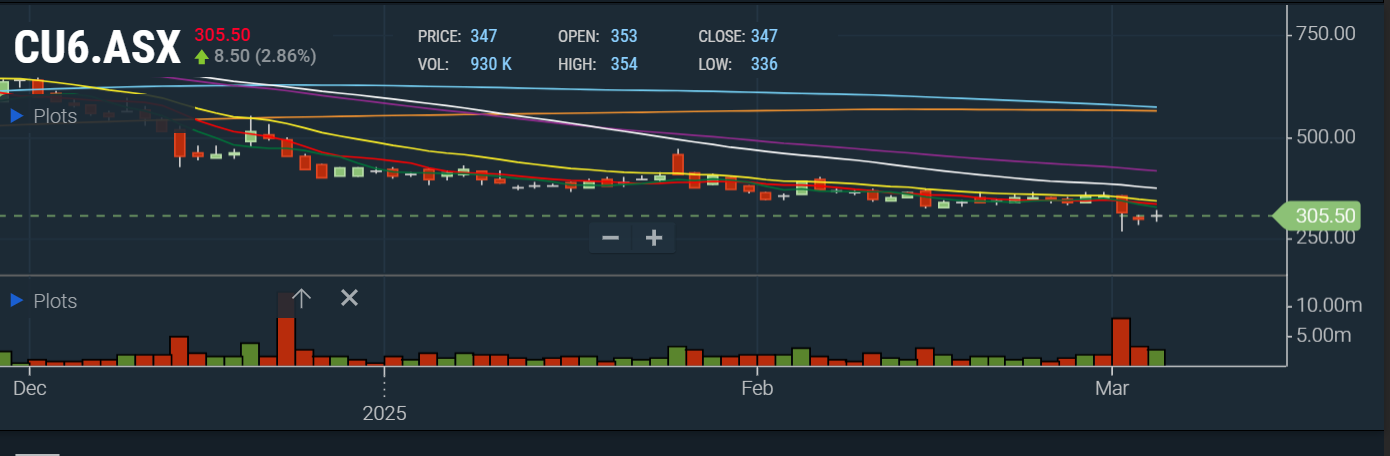Click the Mar label on time axis
Image resolution: width=1390 pixels, height=456 pixels.
[x=1112, y=388]
